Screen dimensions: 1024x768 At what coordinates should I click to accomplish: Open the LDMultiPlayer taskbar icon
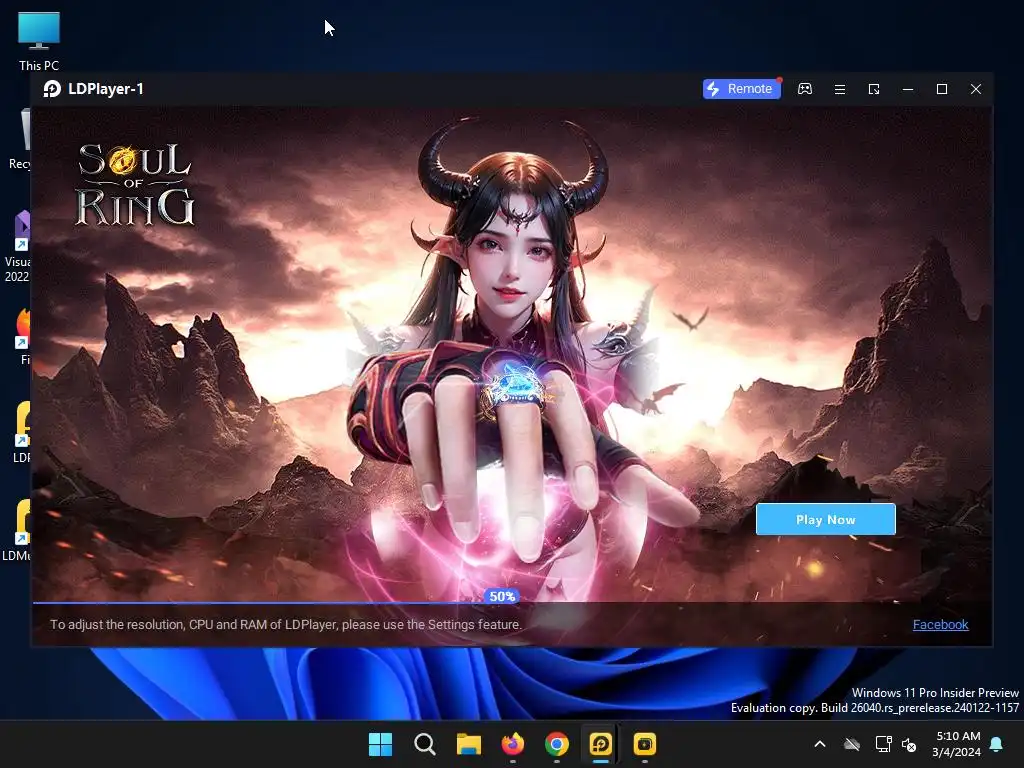point(645,744)
